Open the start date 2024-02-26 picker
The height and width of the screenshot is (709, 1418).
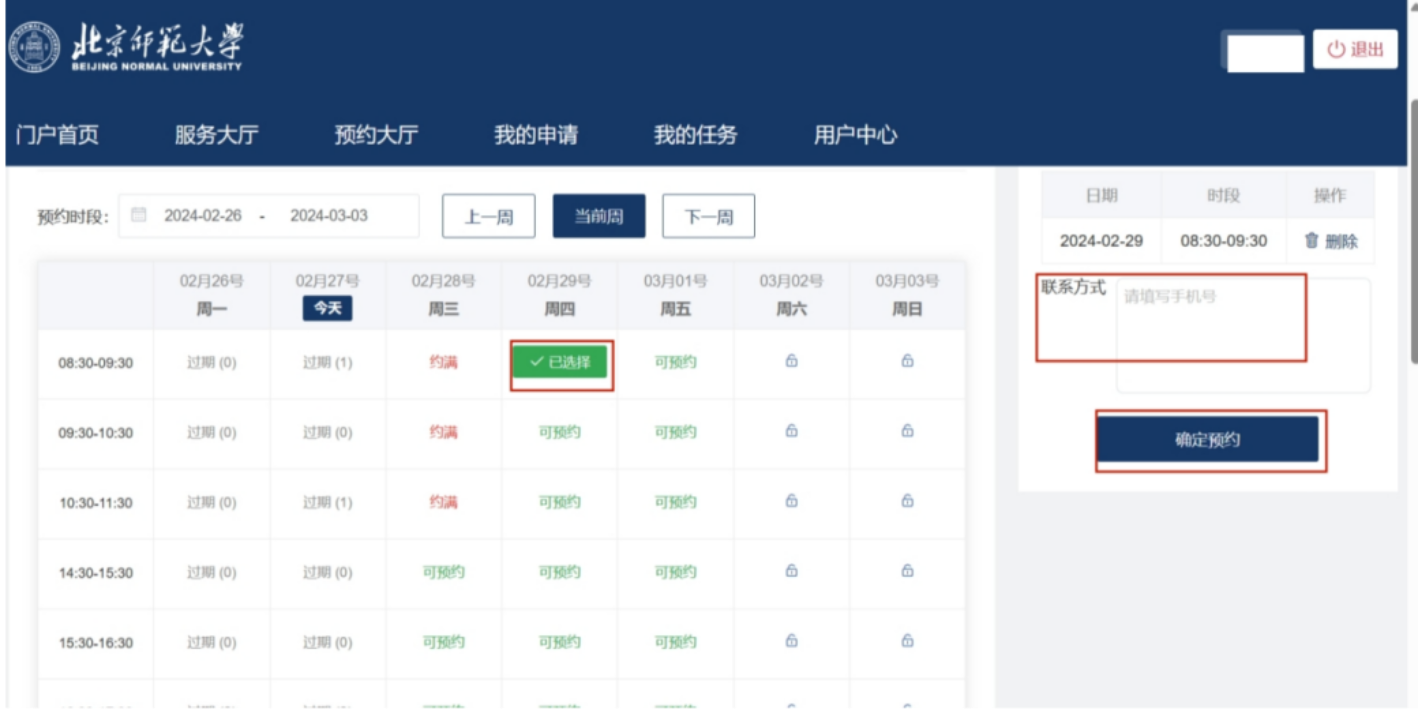pyautogui.click(x=203, y=216)
